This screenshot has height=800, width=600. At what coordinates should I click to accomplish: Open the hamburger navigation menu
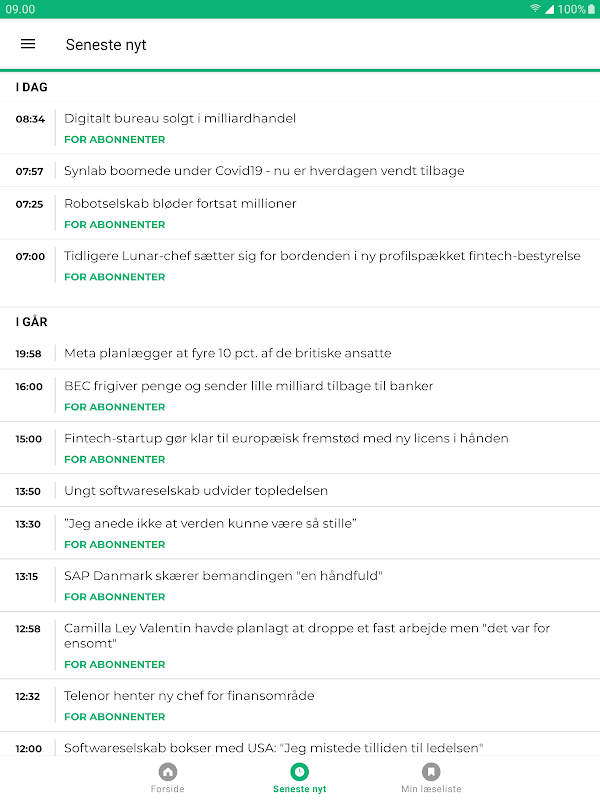click(28, 44)
